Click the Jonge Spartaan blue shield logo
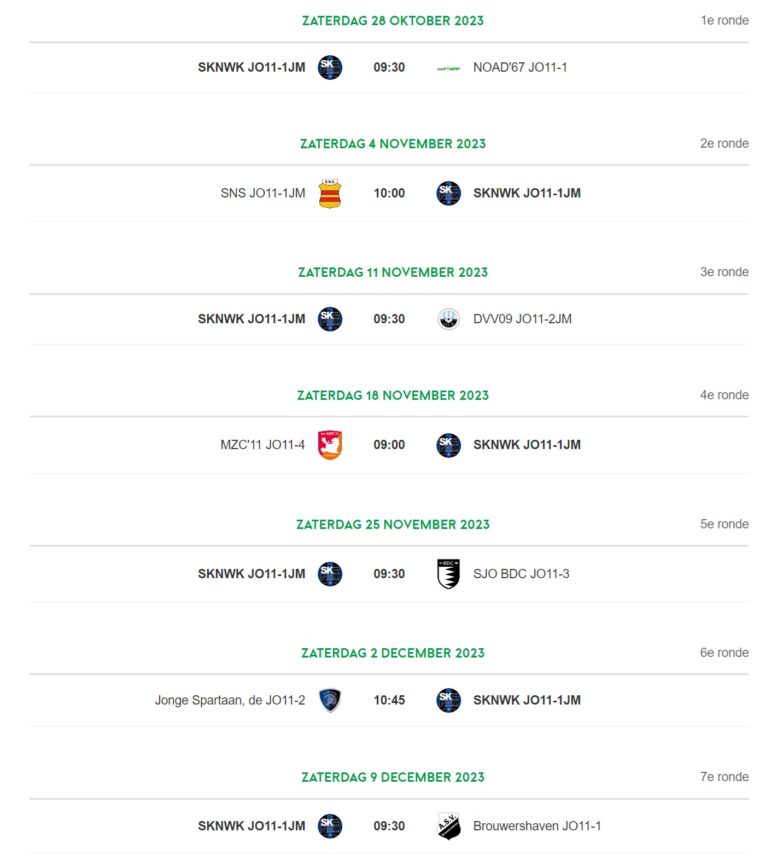 (x=330, y=700)
